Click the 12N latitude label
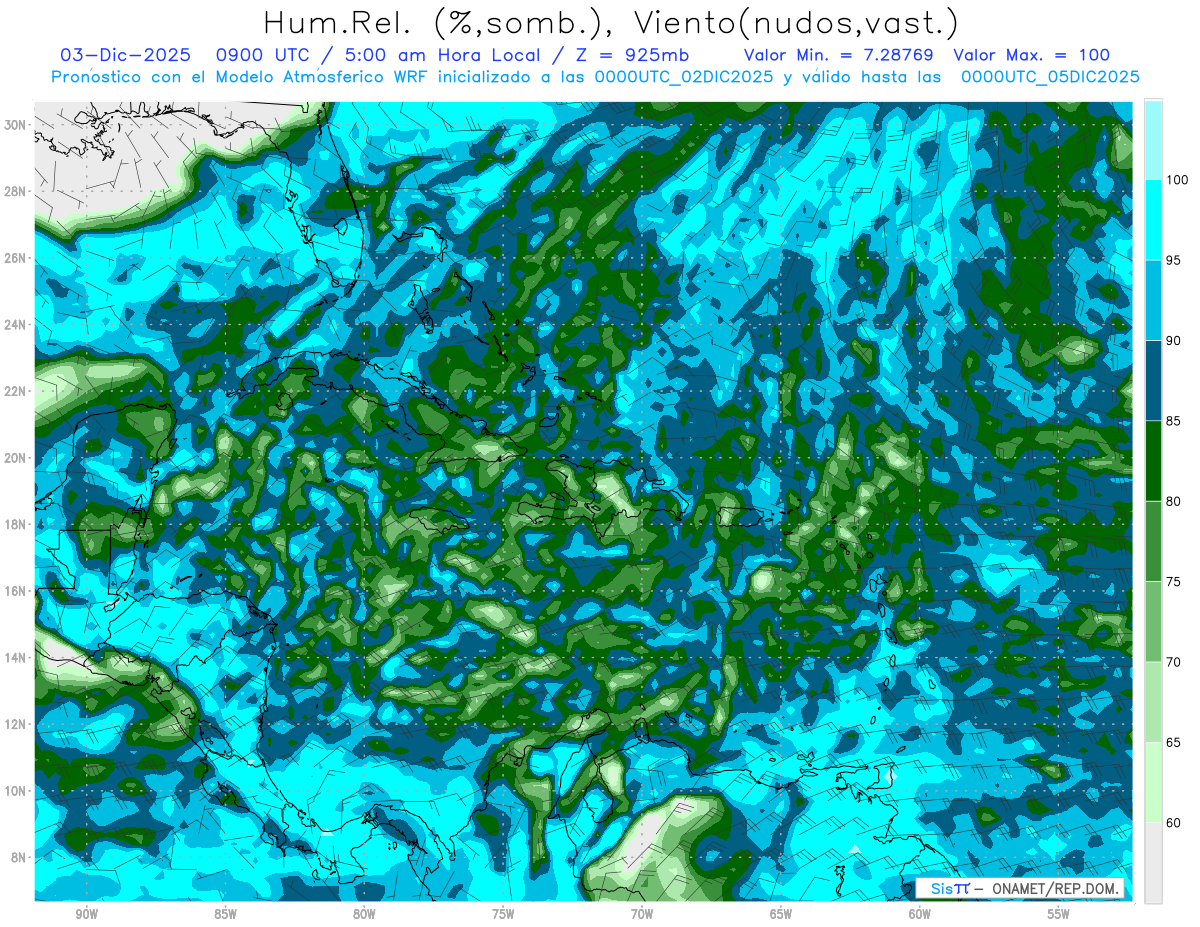 point(16,724)
